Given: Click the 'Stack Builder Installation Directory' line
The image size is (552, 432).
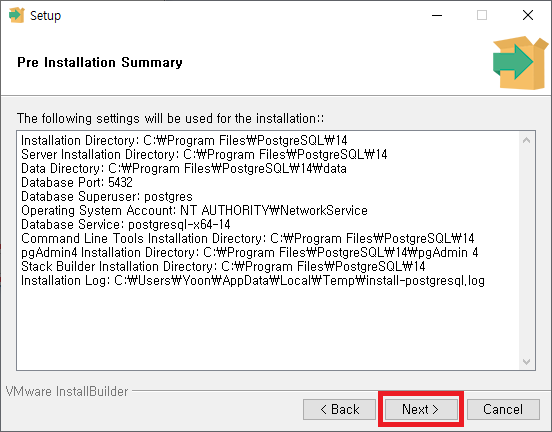Looking at the screenshot, I should (x=223, y=267).
